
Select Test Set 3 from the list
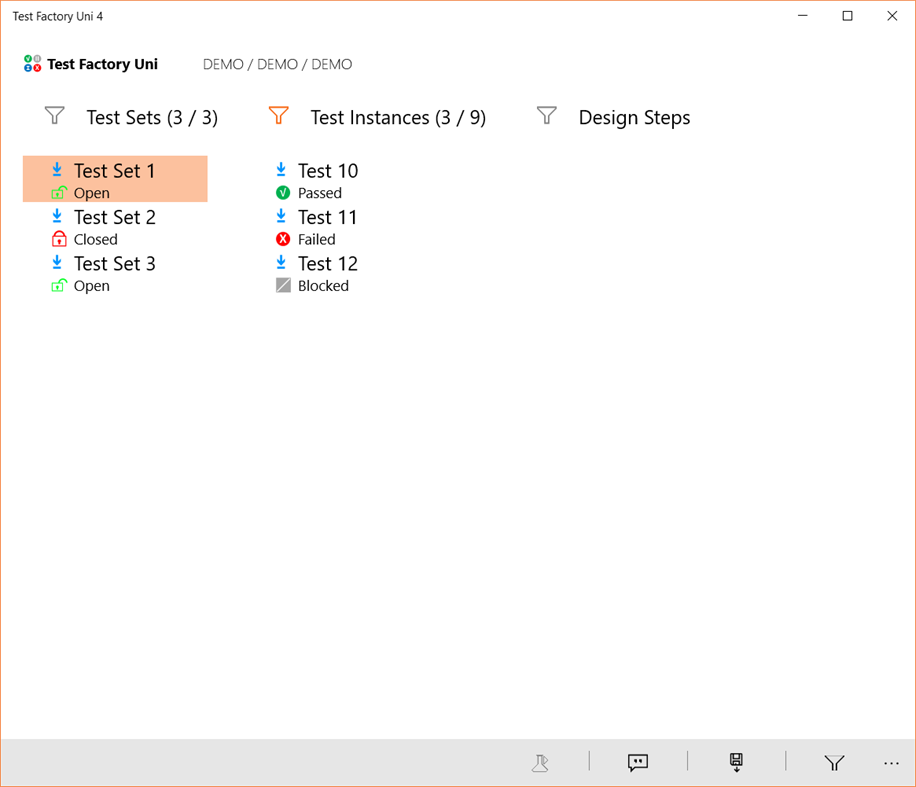114,263
